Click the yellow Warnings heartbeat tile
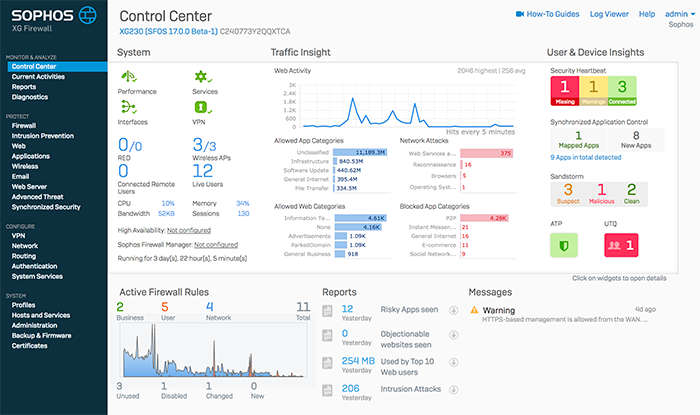The image size is (700, 415). pyautogui.click(x=593, y=91)
